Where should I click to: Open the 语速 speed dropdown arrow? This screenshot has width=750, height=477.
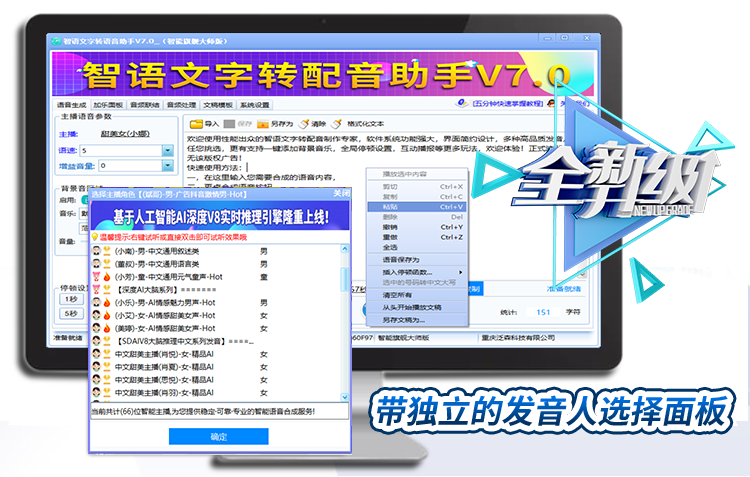pos(168,150)
